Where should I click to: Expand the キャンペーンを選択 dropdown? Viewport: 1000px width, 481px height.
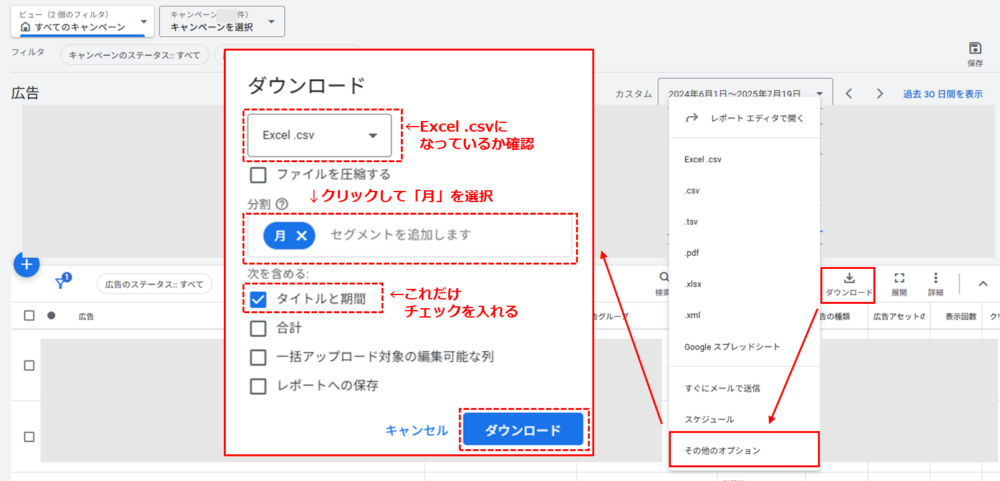click(x=221, y=22)
